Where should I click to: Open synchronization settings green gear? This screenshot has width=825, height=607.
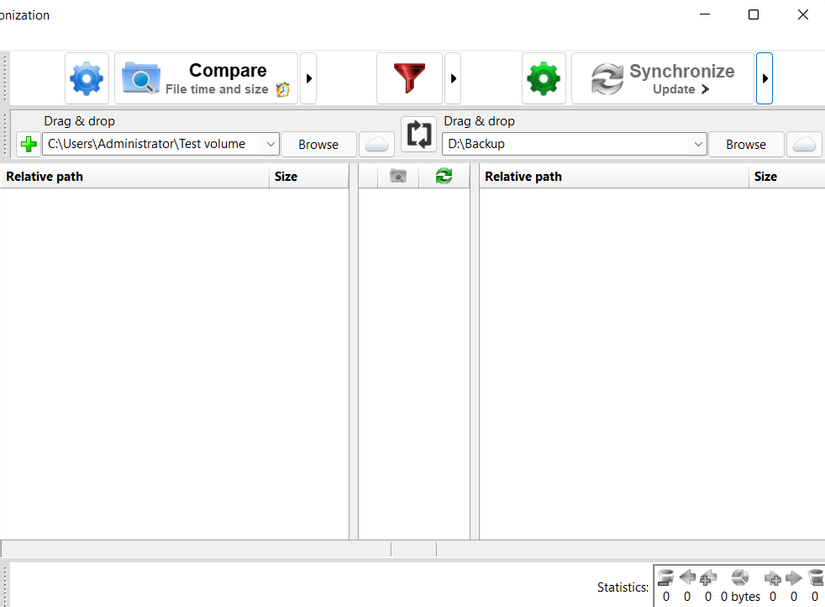pos(544,78)
